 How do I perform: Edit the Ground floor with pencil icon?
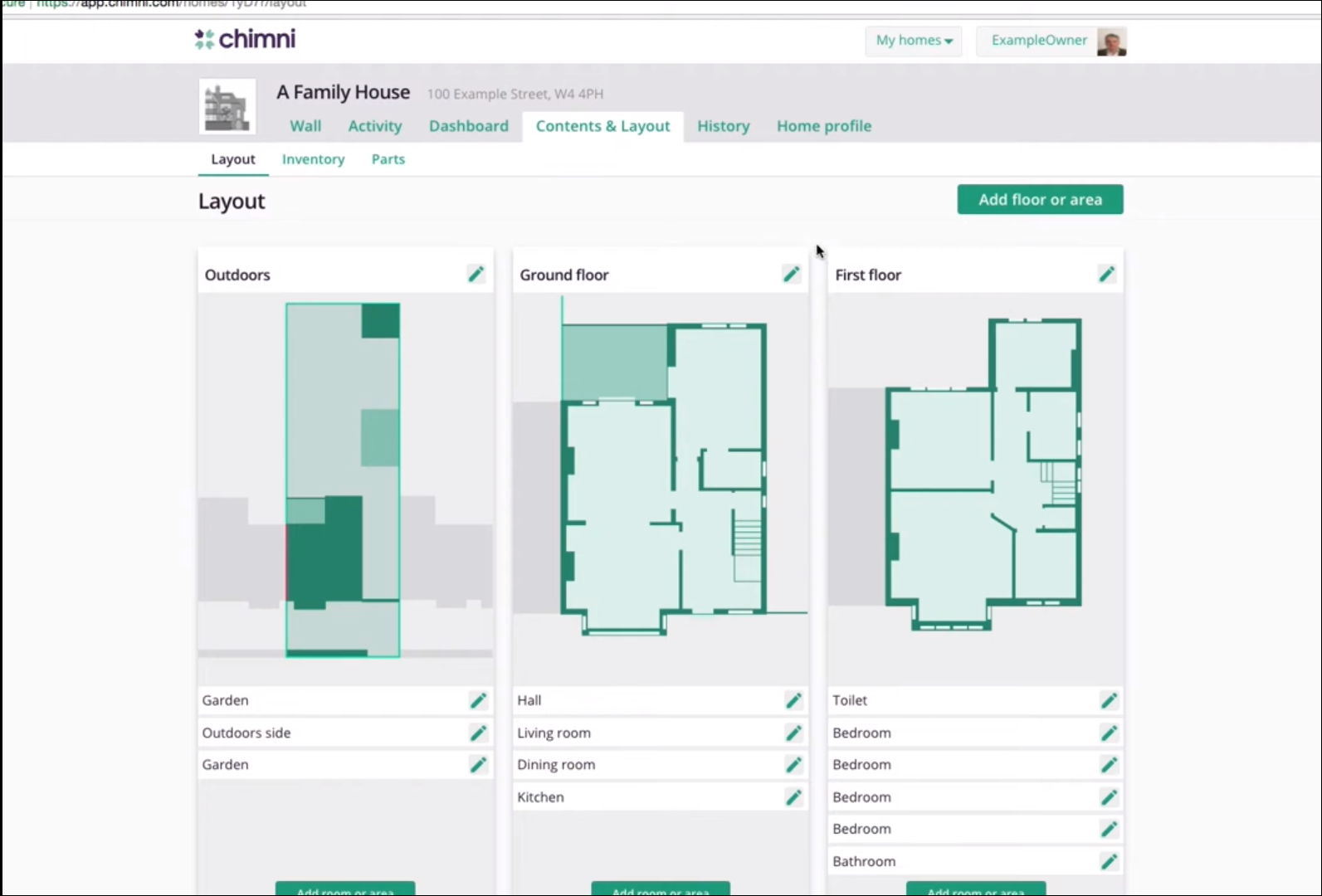[x=791, y=274]
